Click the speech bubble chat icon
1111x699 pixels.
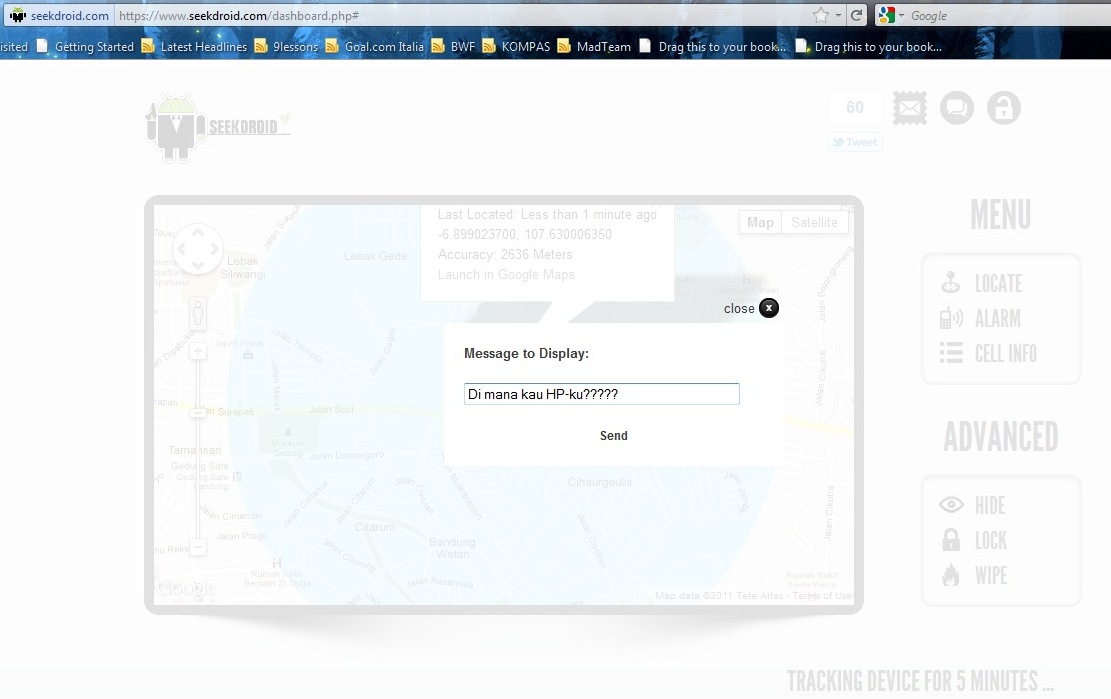pos(957,108)
